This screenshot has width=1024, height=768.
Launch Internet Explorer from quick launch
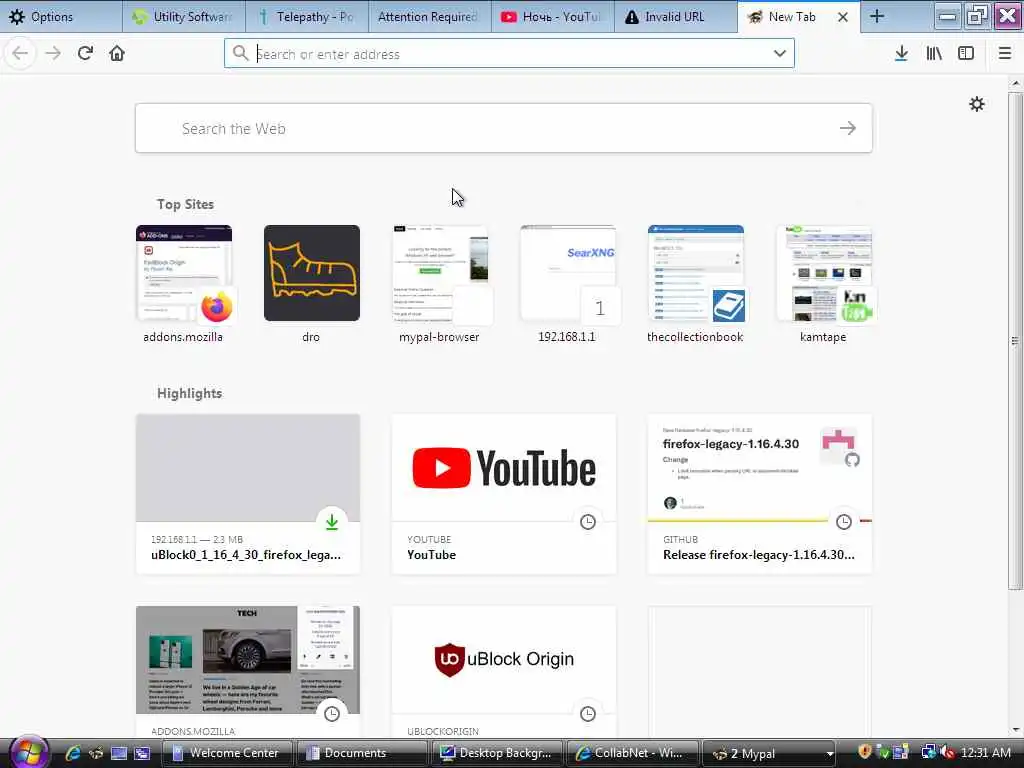(x=72, y=753)
